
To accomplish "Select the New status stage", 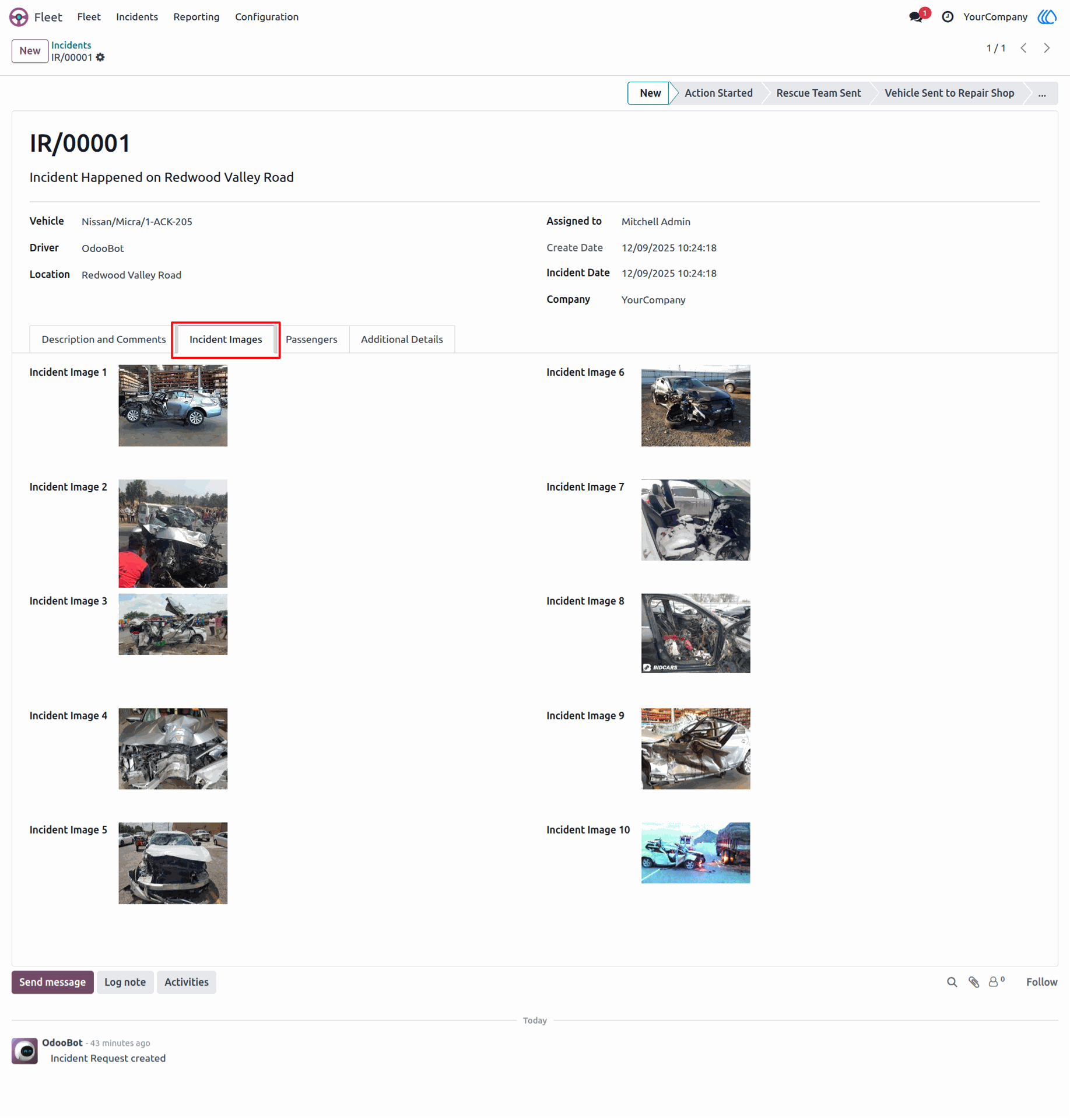I will click(650, 93).
